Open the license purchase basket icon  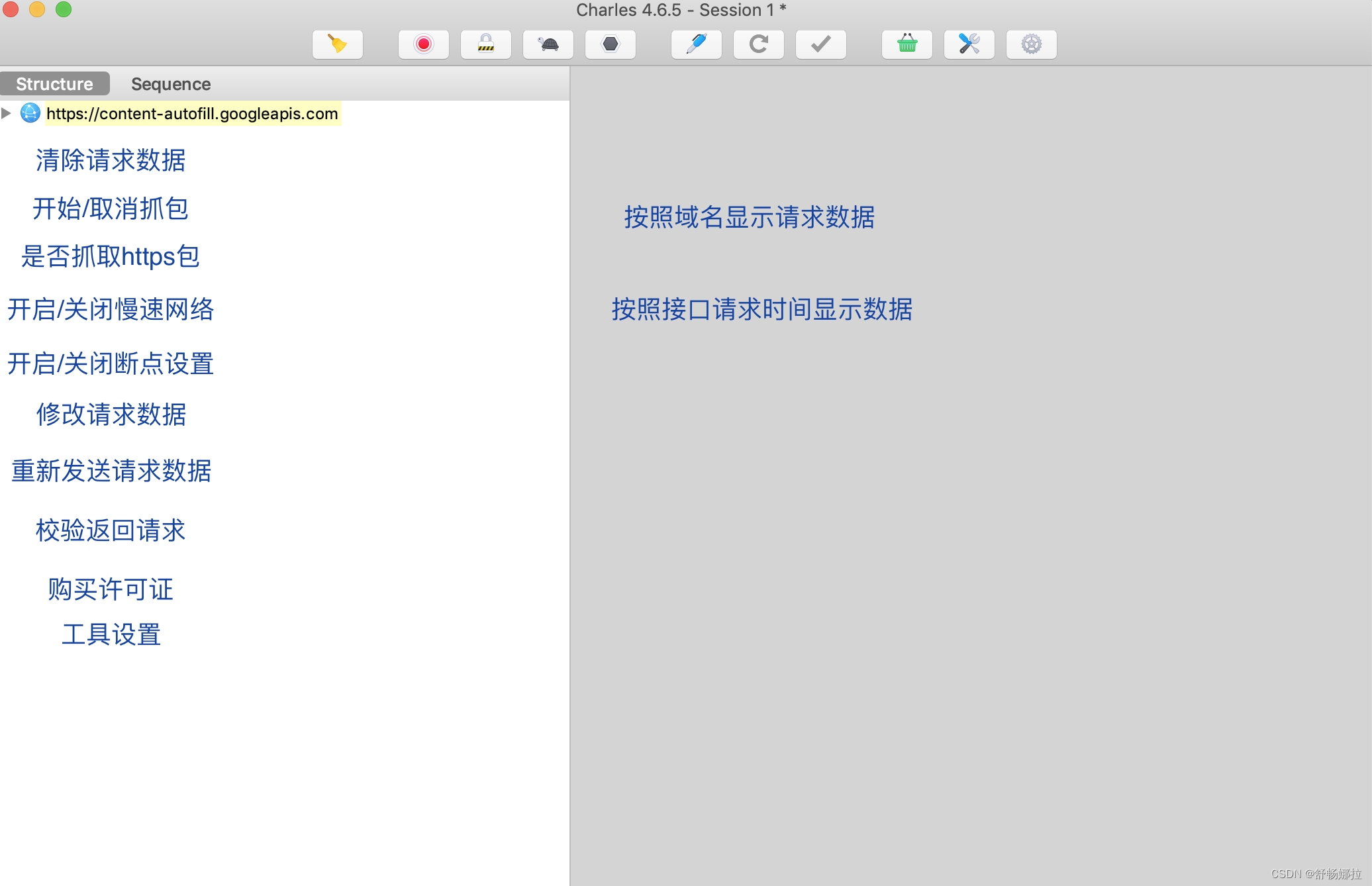click(907, 44)
